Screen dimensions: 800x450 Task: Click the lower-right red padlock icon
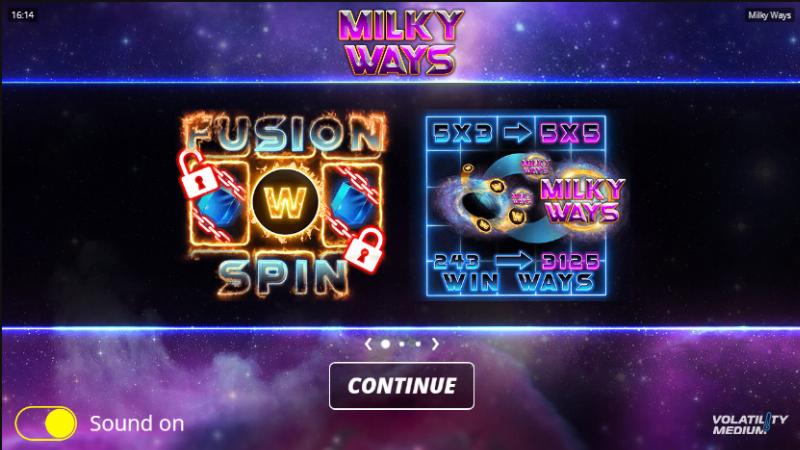pyautogui.click(x=364, y=250)
